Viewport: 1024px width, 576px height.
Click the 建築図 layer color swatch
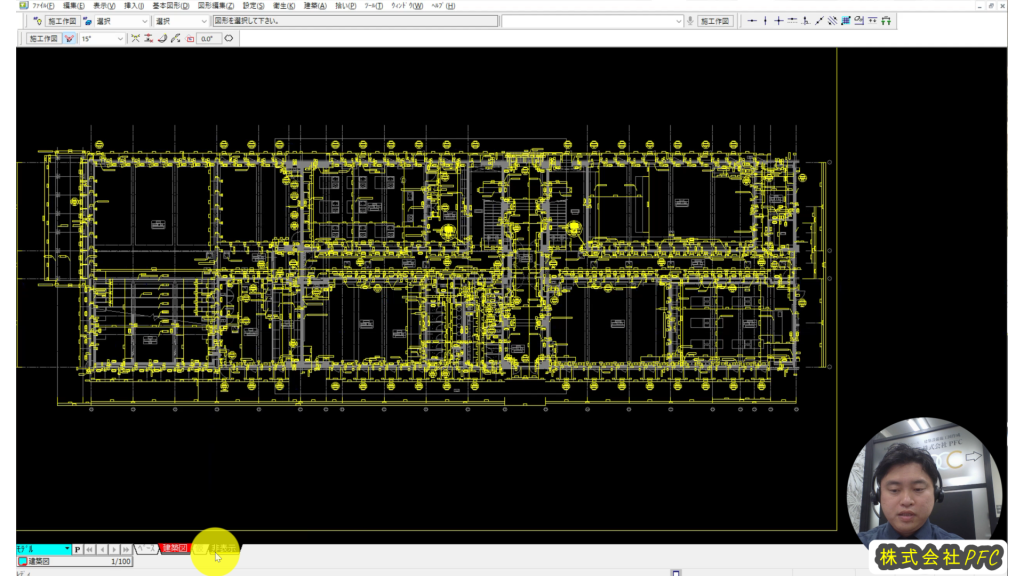tap(23, 562)
